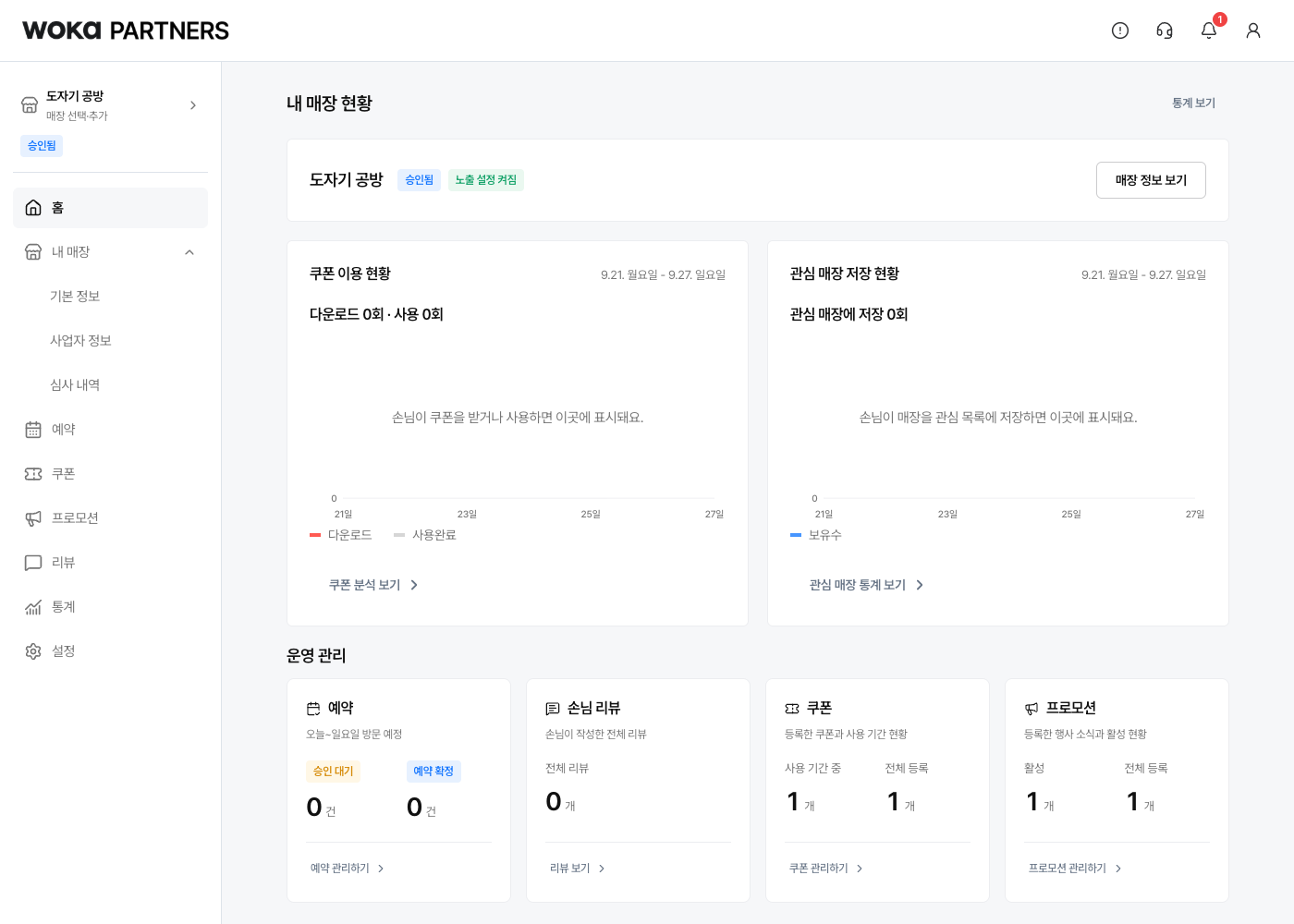
Task: Open notifications bell icon
Action: (1209, 30)
